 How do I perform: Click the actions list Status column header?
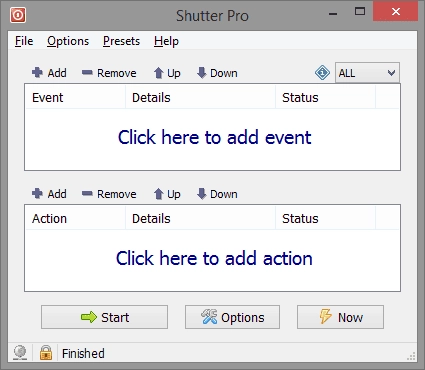tap(326, 218)
